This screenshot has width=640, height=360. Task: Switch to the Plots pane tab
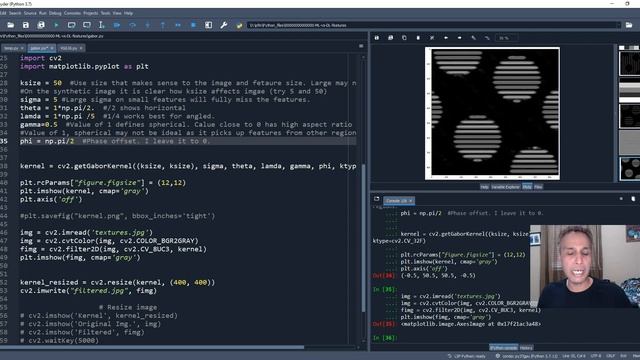527,187
